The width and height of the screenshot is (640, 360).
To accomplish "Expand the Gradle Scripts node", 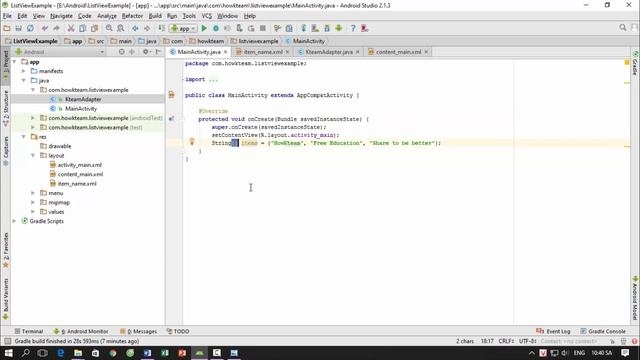I will click(15, 221).
